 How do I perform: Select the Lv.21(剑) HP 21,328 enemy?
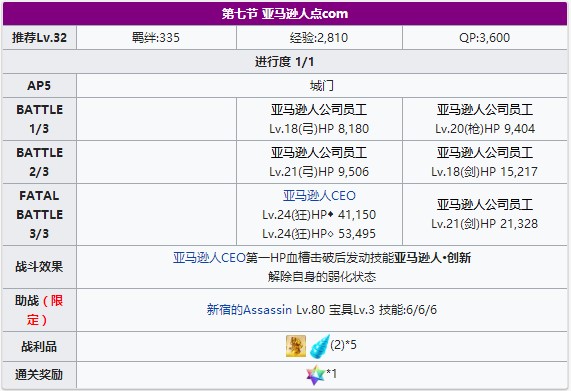click(485, 214)
